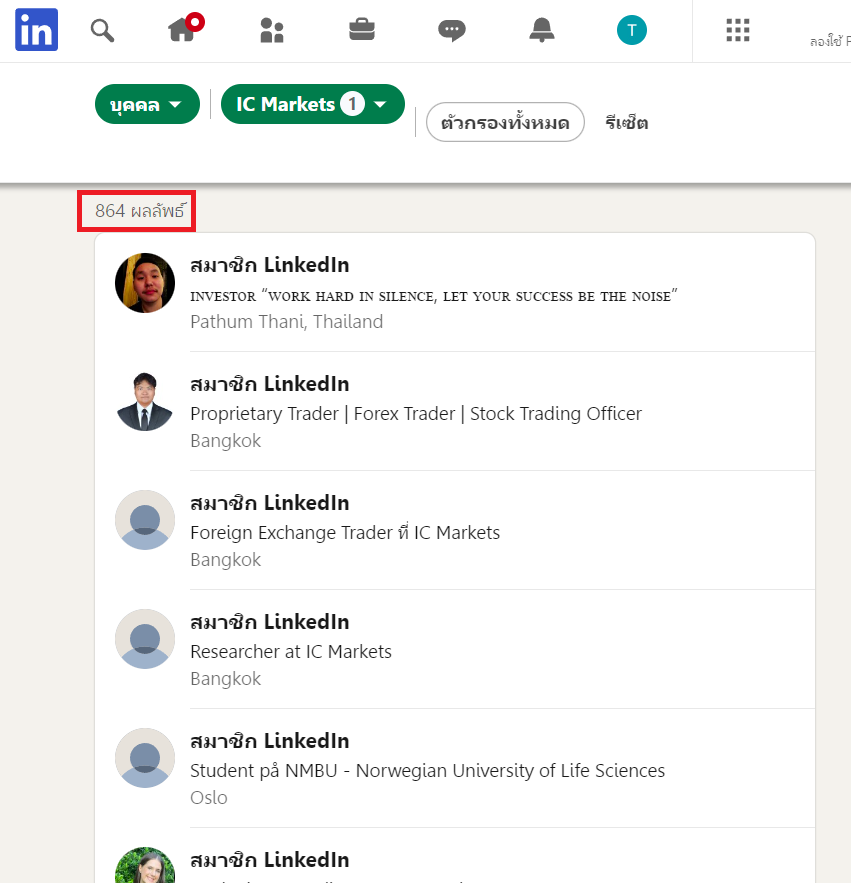Viewport: 851px width, 883px height.
Task: Expand the IC Markets company filter
Action: (312, 104)
